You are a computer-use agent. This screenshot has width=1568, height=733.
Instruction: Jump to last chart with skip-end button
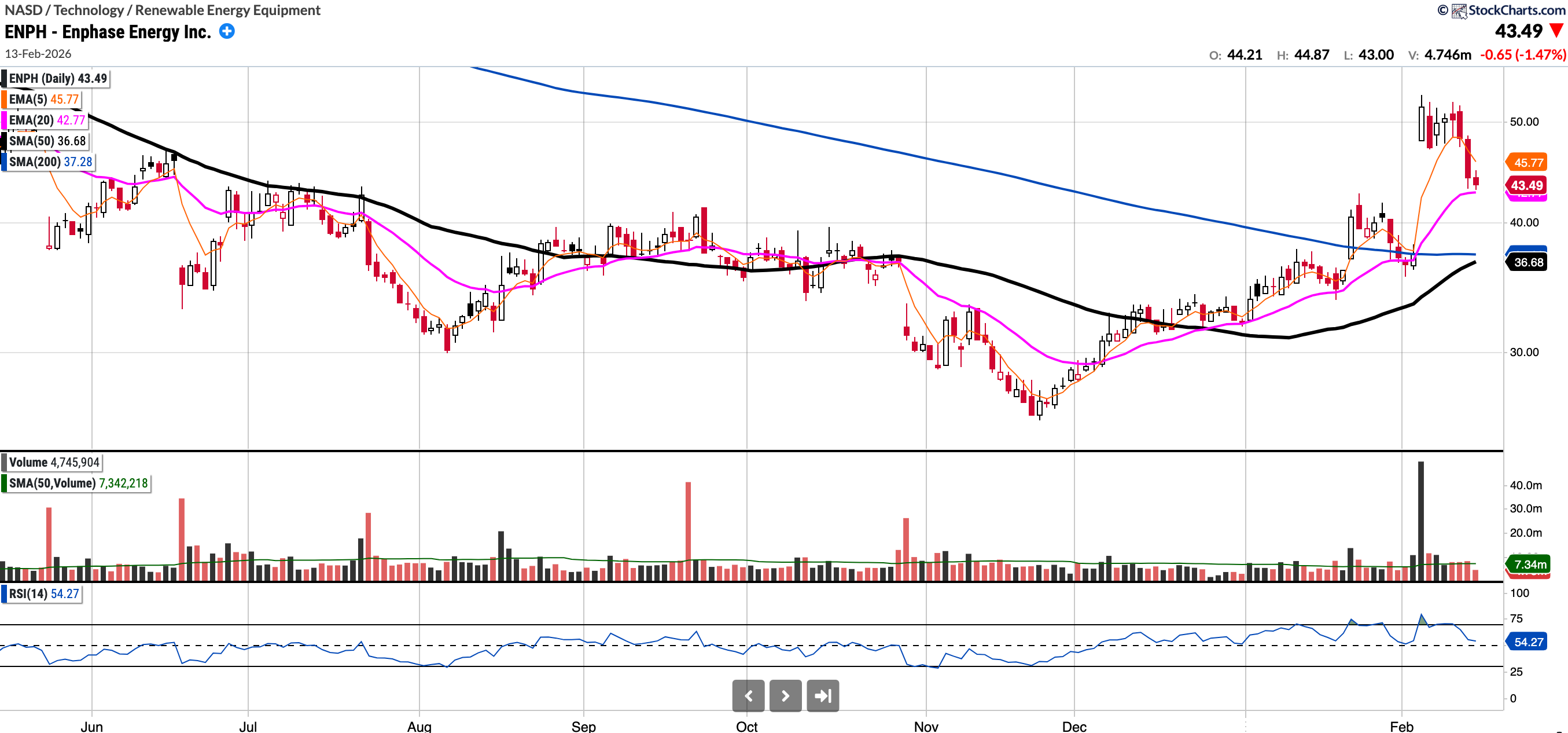pos(822,696)
